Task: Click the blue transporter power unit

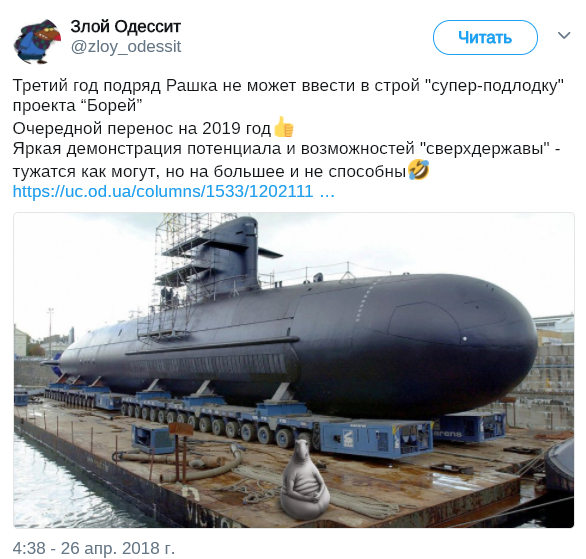Action: pyautogui.click(x=376, y=438)
